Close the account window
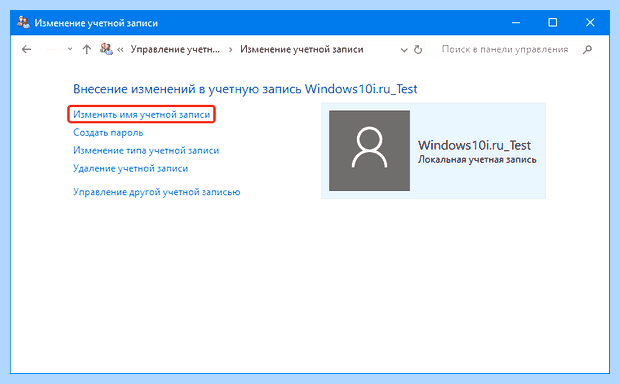This screenshot has height=384, width=620. click(590, 23)
